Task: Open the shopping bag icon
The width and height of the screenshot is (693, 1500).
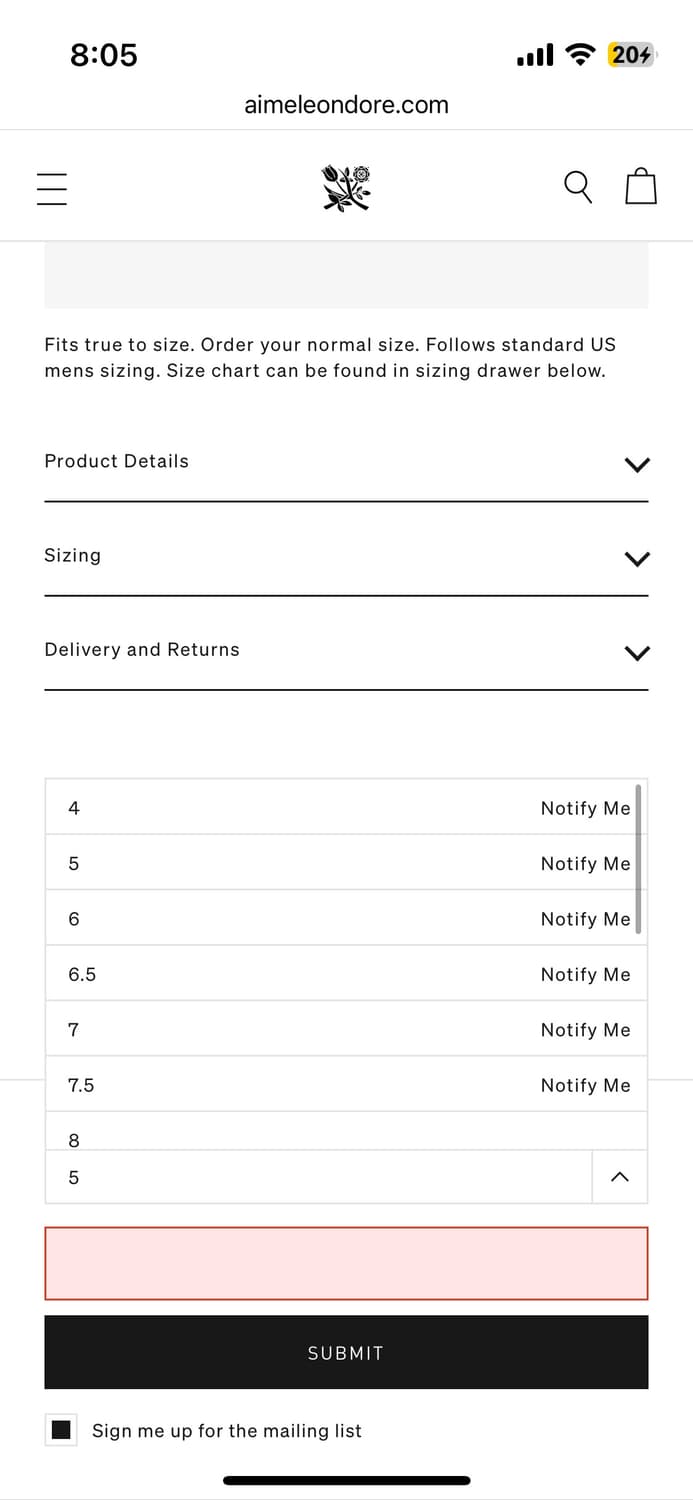Action: click(641, 187)
